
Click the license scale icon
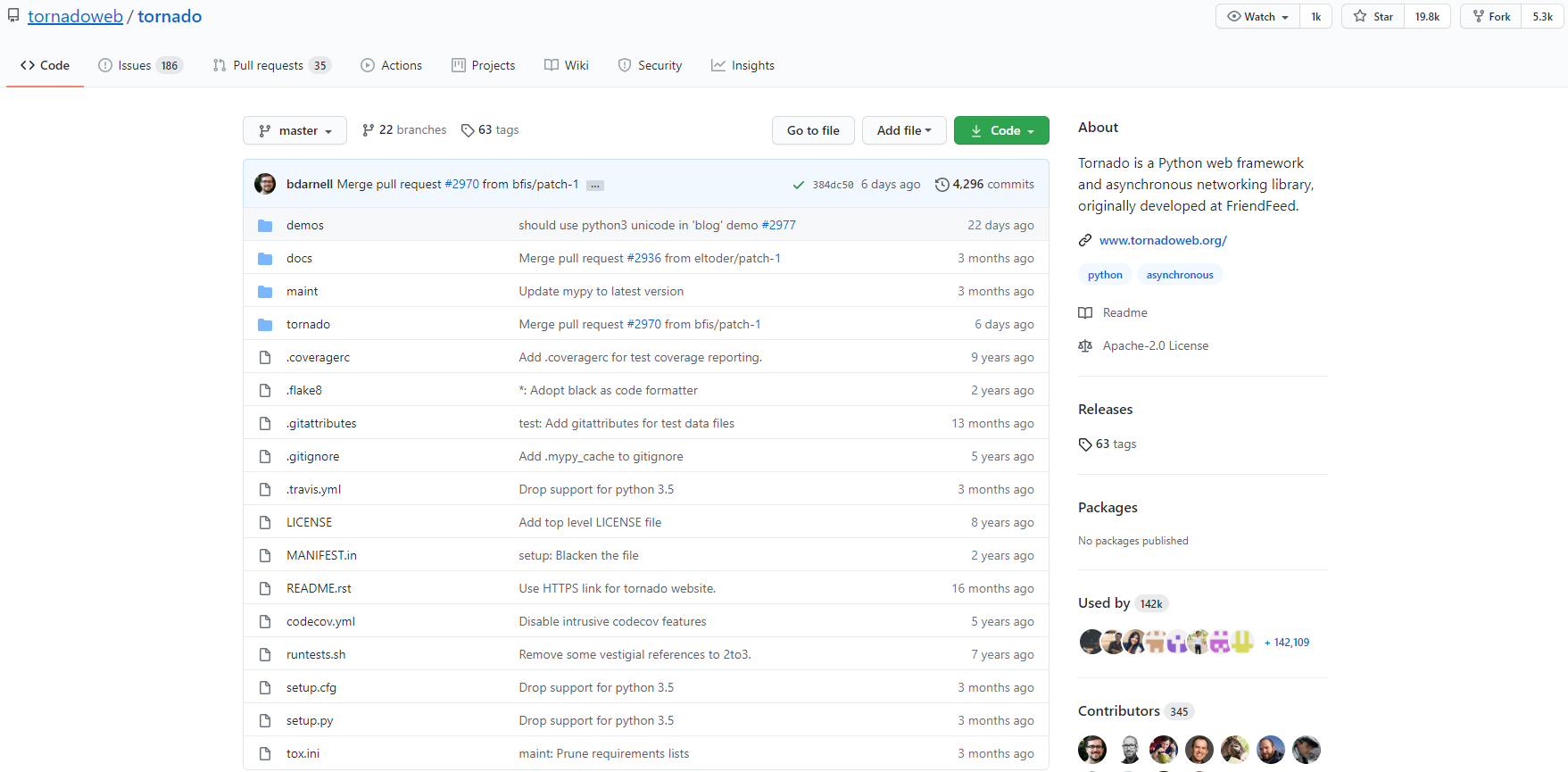(x=1085, y=346)
